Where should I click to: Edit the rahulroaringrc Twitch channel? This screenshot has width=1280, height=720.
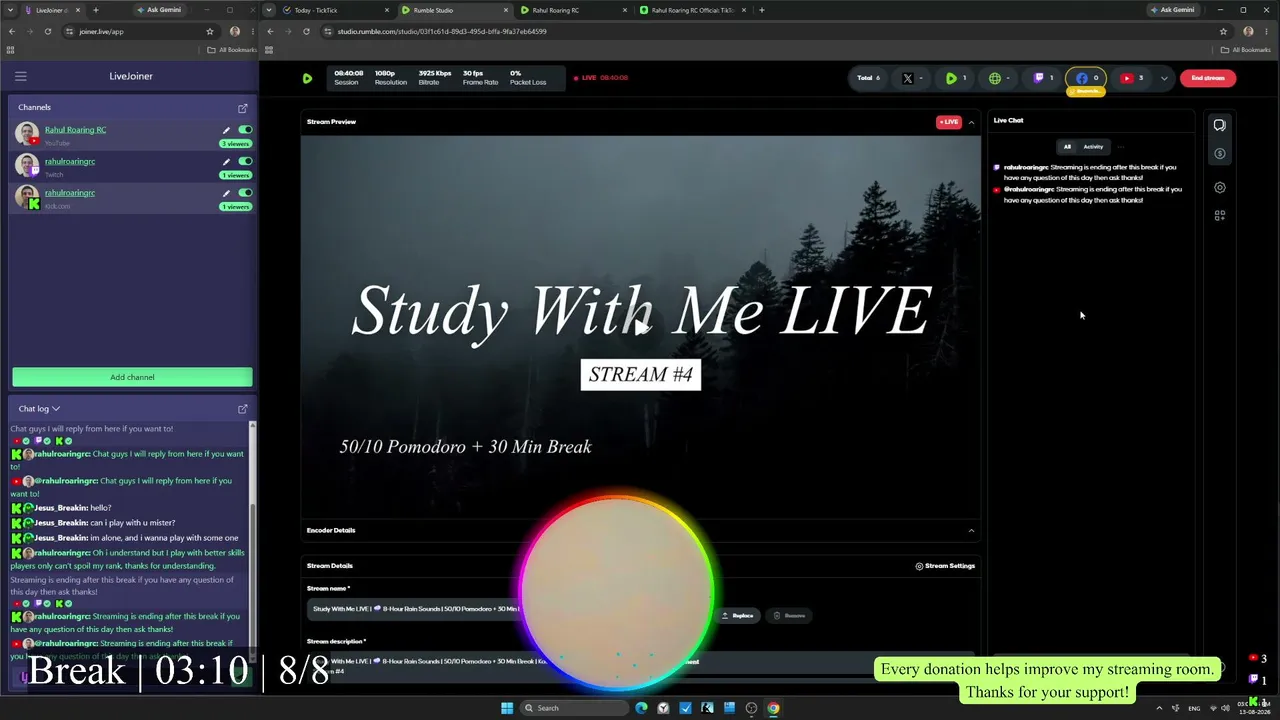tap(226, 161)
